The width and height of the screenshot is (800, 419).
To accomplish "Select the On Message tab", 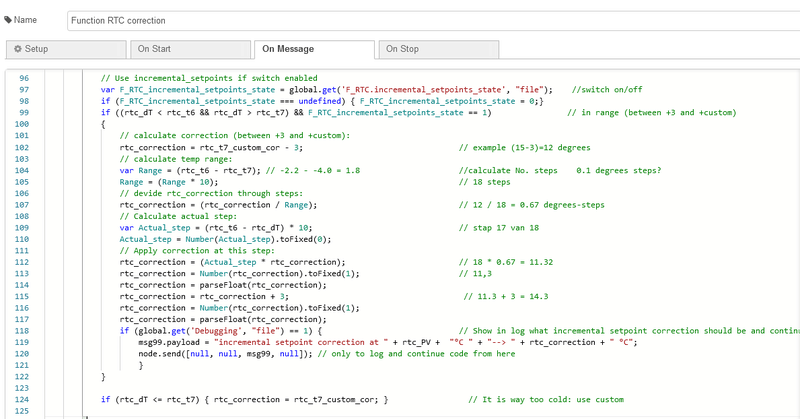I will 314,49.
